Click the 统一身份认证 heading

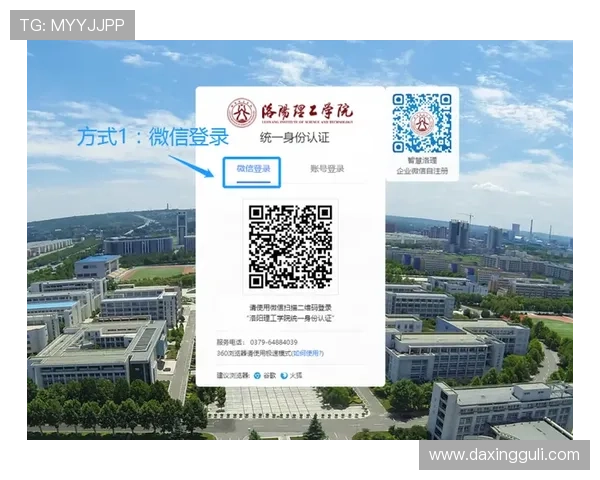(295, 138)
